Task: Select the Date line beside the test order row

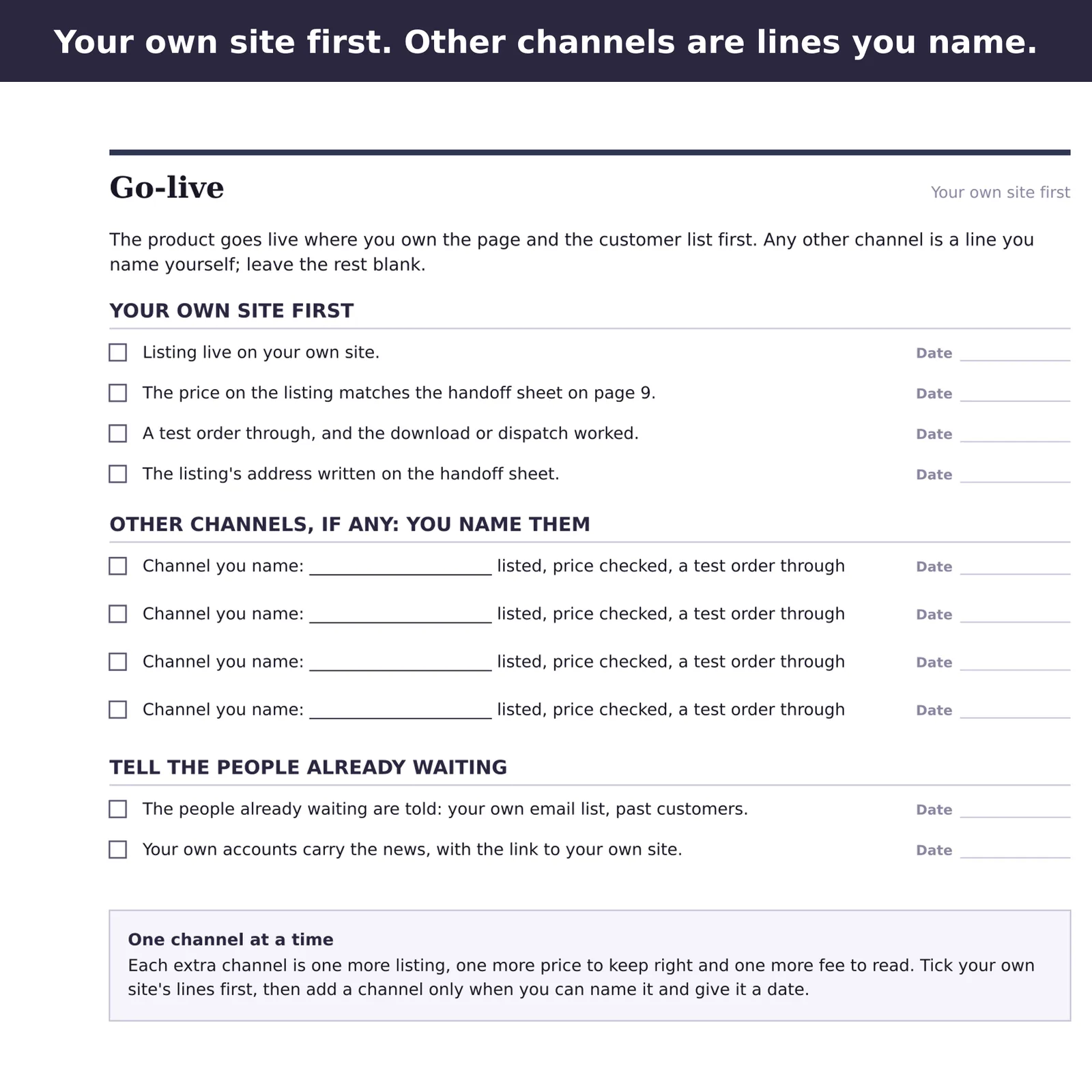Action: point(1015,435)
